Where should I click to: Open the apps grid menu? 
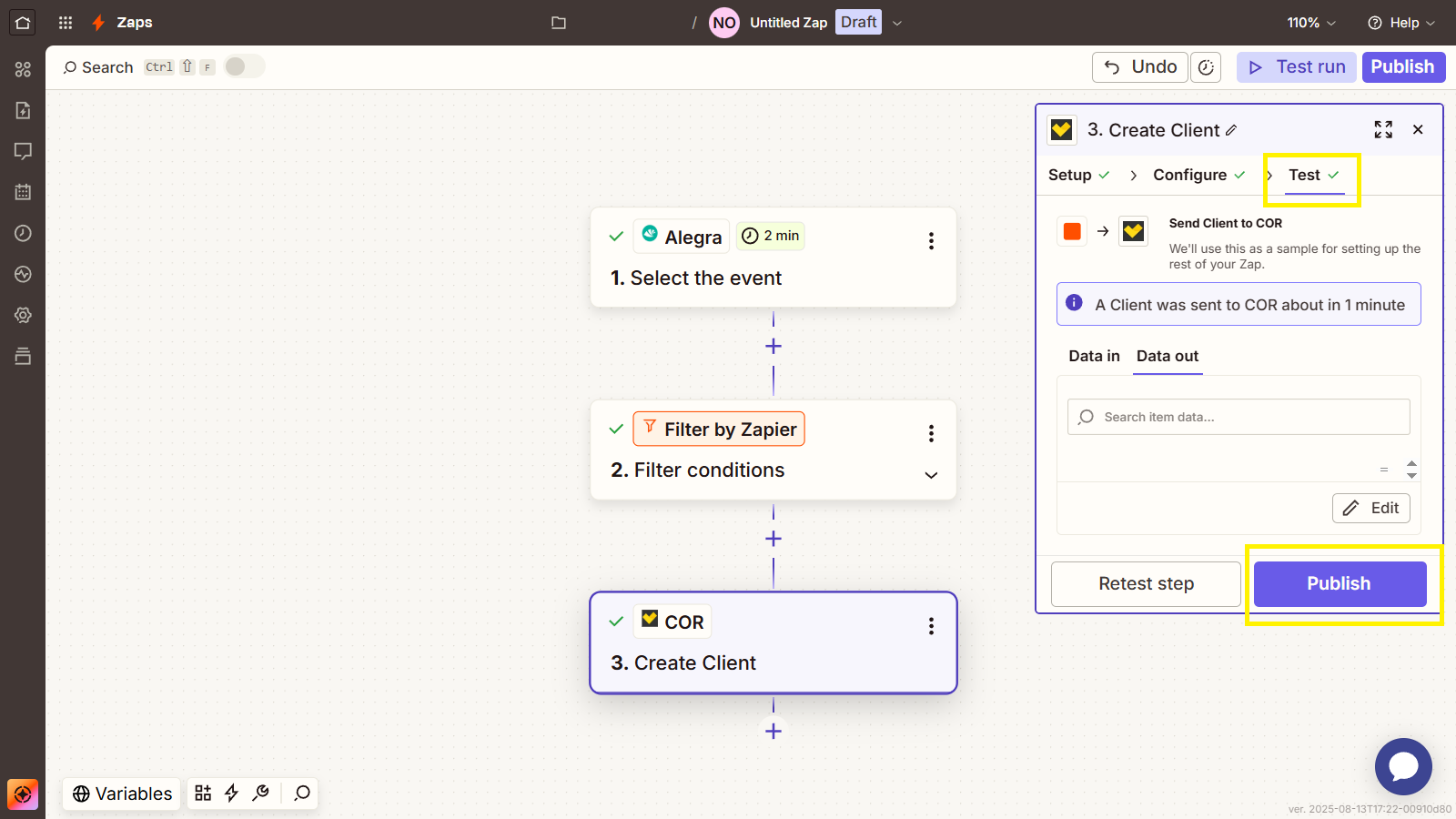[x=66, y=23]
